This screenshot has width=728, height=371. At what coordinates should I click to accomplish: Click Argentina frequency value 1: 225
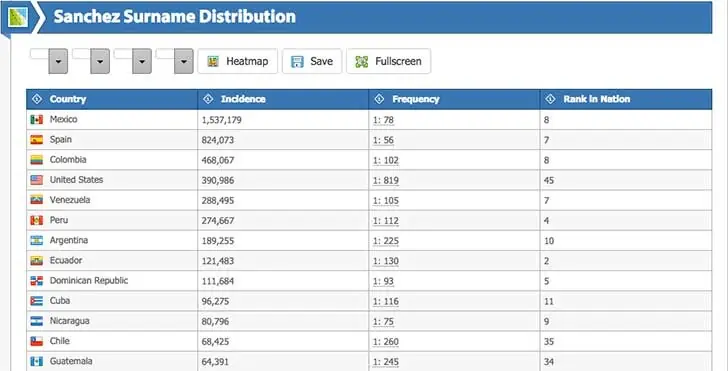pyautogui.click(x=386, y=241)
